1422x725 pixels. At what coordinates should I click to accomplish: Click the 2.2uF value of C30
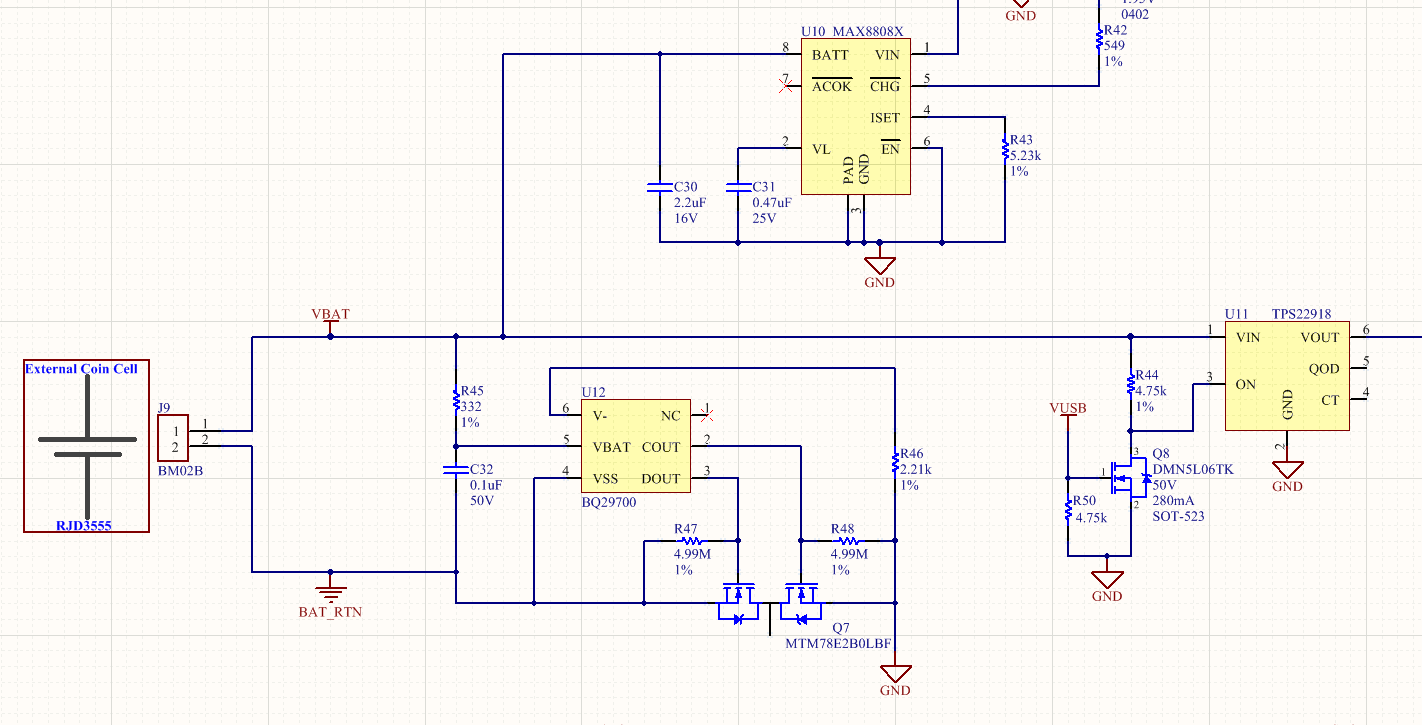[x=691, y=202]
